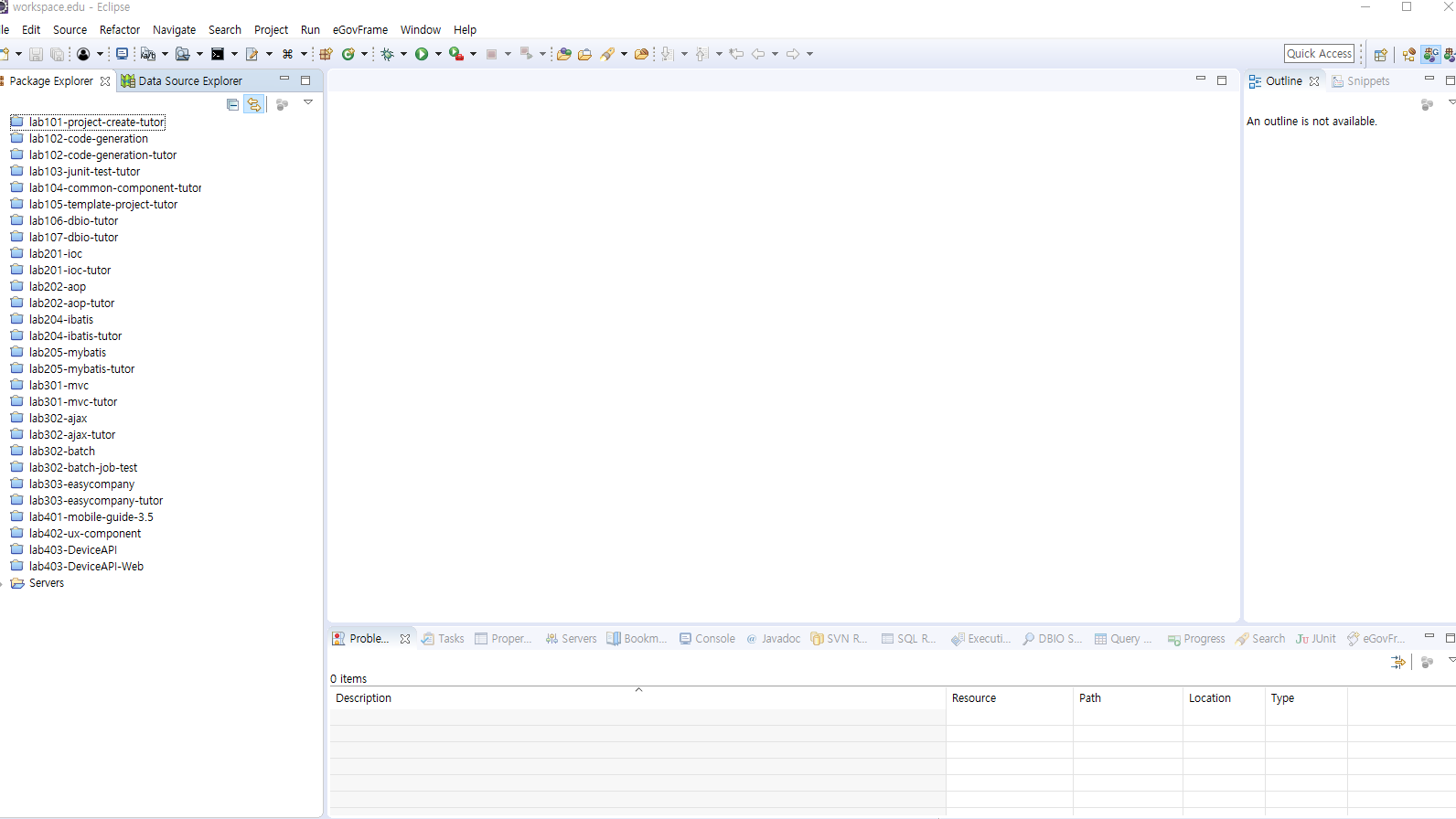The height and width of the screenshot is (819, 1456).
Task: Open the eGovFrame menu
Action: 360,30
